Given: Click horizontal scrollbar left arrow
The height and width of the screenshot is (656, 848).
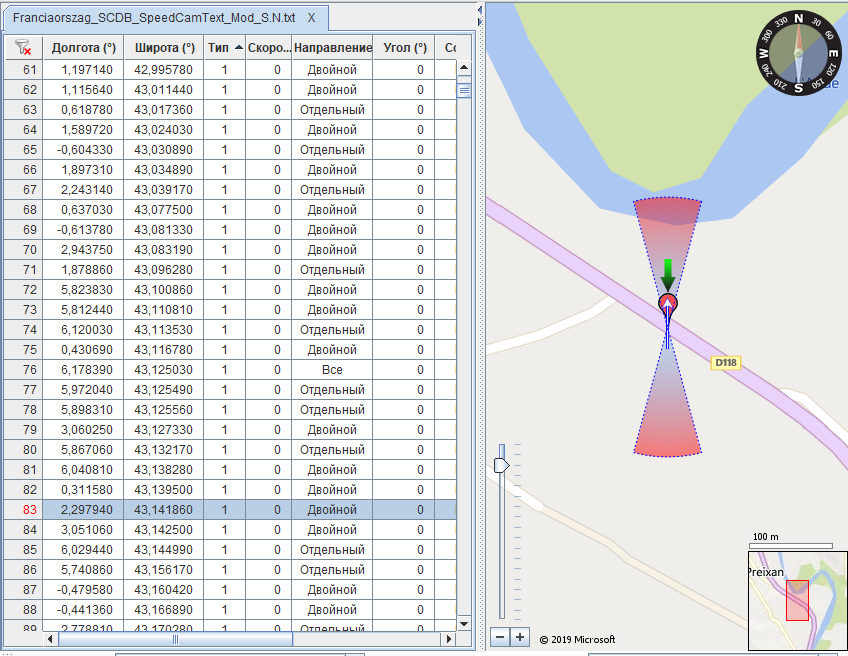Looking at the screenshot, I should [x=50, y=639].
